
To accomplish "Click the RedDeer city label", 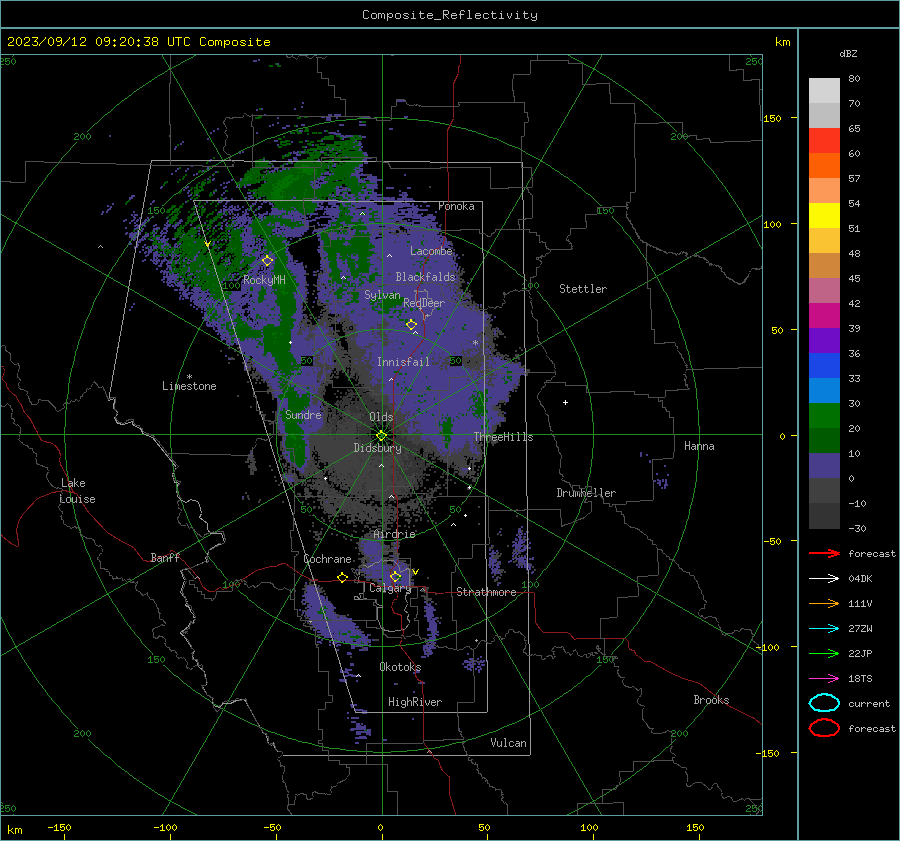I will pyautogui.click(x=424, y=303).
